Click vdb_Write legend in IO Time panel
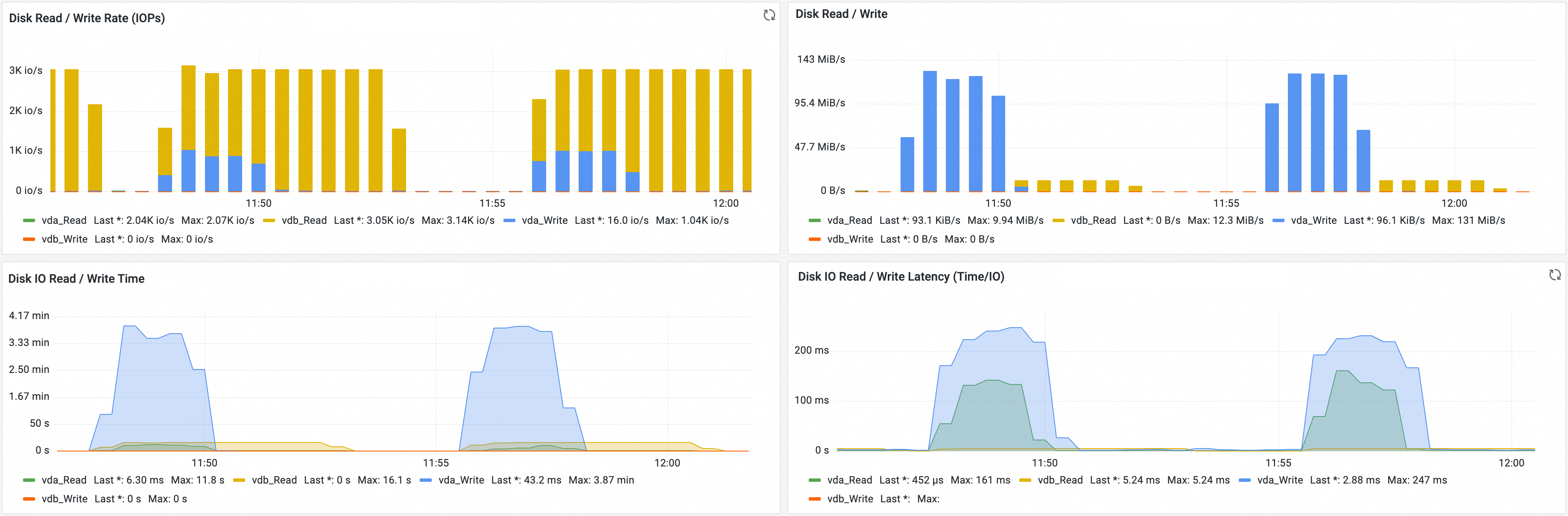The width and height of the screenshot is (1568, 516). click(x=64, y=499)
